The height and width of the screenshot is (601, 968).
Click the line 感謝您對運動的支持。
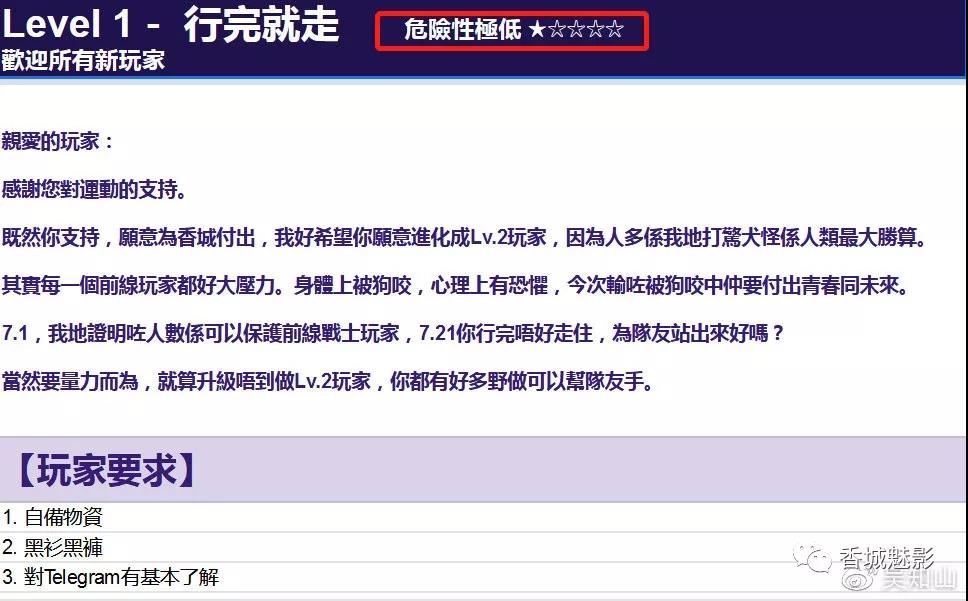point(95,189)
